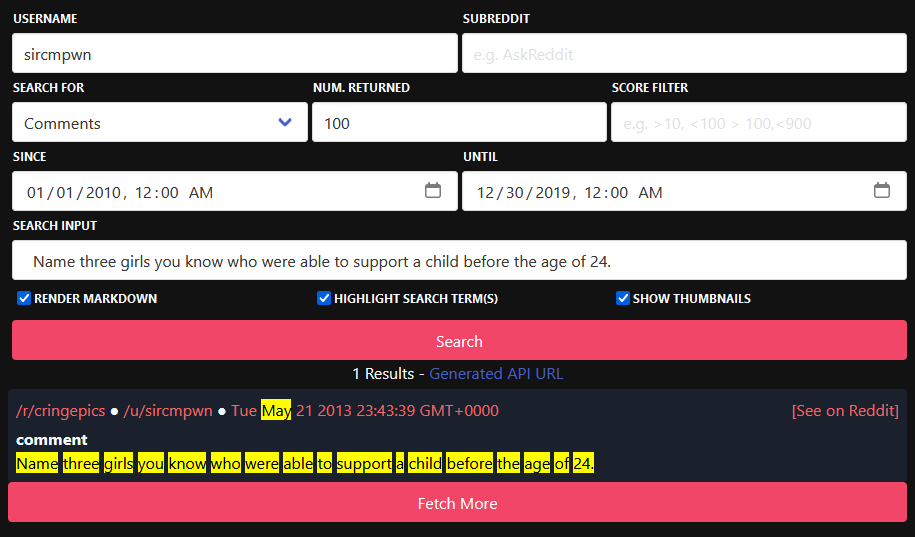The width and height of the screenshot is (915, 537).
Task: Toggle Highlight Search Term(s) checkbox
Action: [324, 298]
